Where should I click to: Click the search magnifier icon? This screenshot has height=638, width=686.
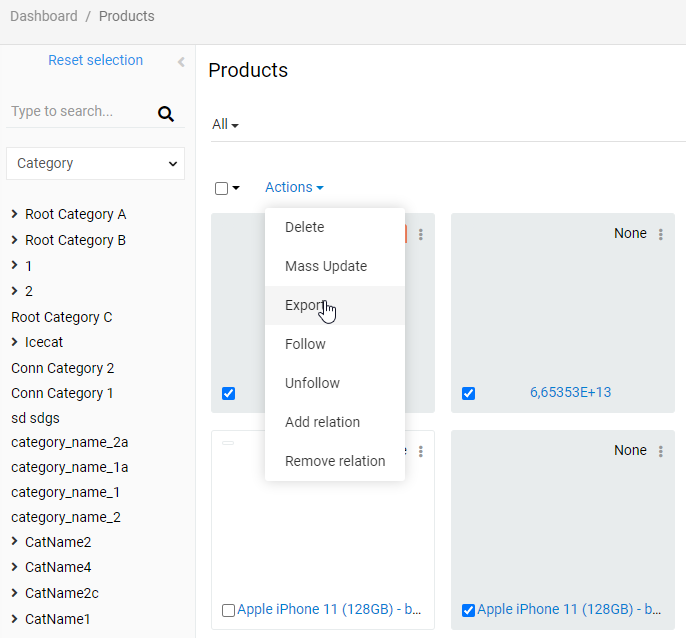(x=166, y=114)
